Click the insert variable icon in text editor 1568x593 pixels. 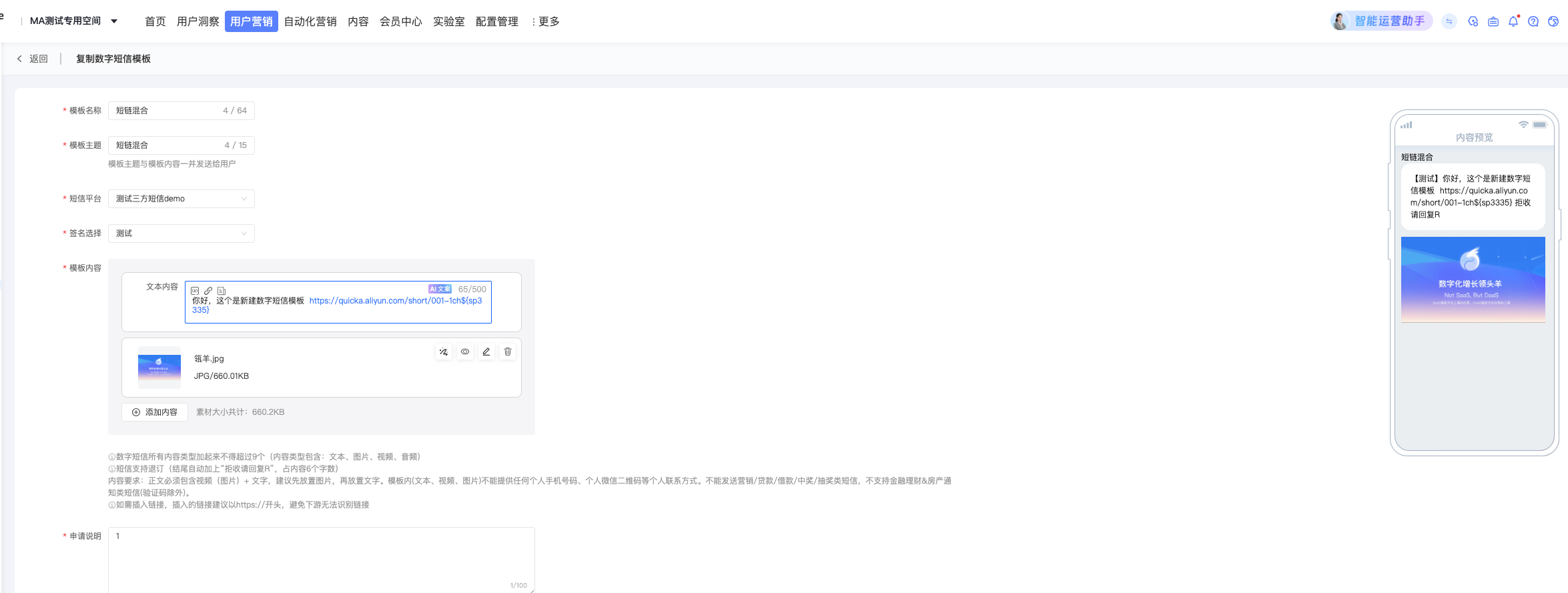[x=195, y=291]
